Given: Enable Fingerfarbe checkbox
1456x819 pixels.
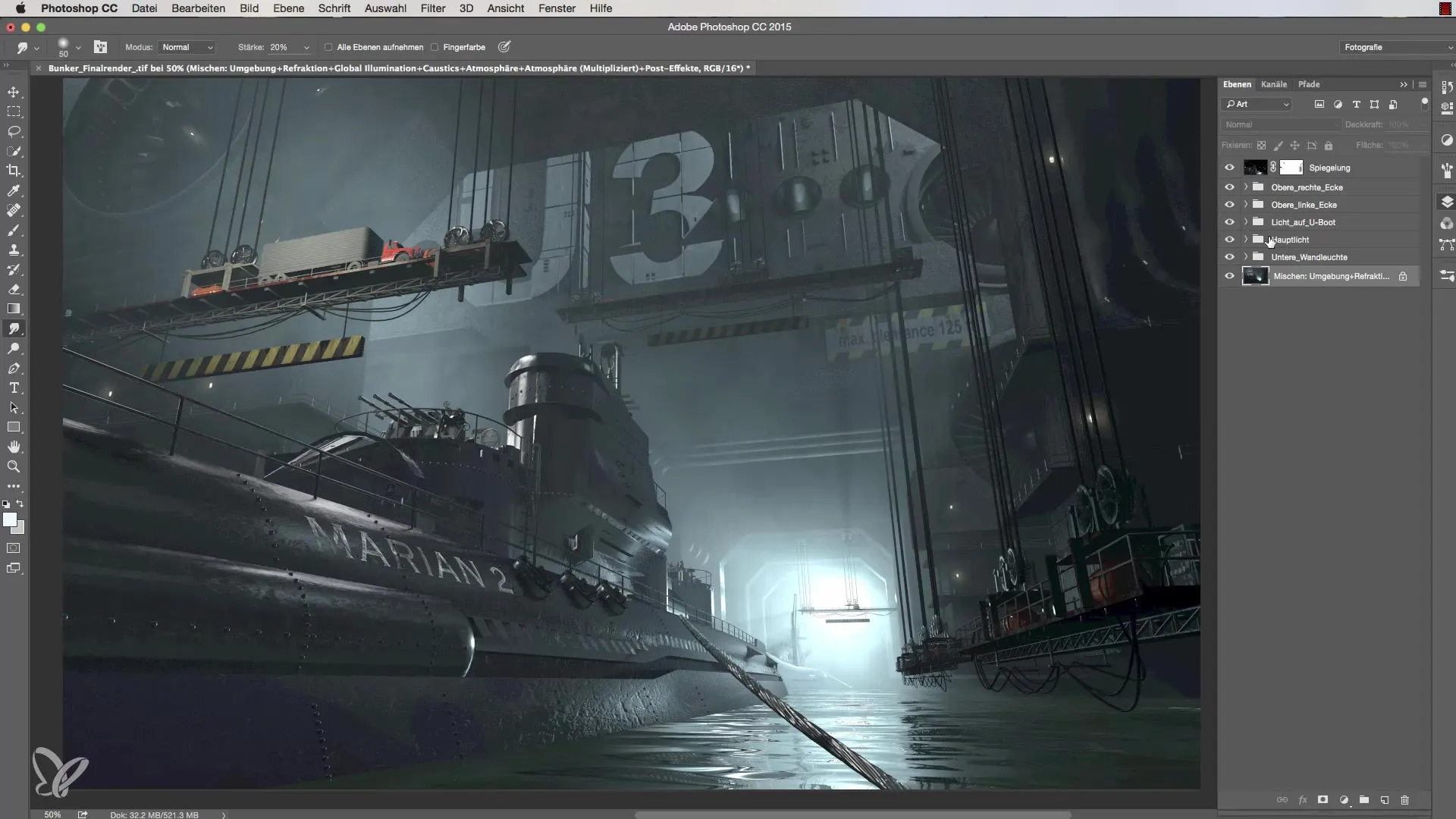Looking at the screenshot, I should (x=435, y=47).
